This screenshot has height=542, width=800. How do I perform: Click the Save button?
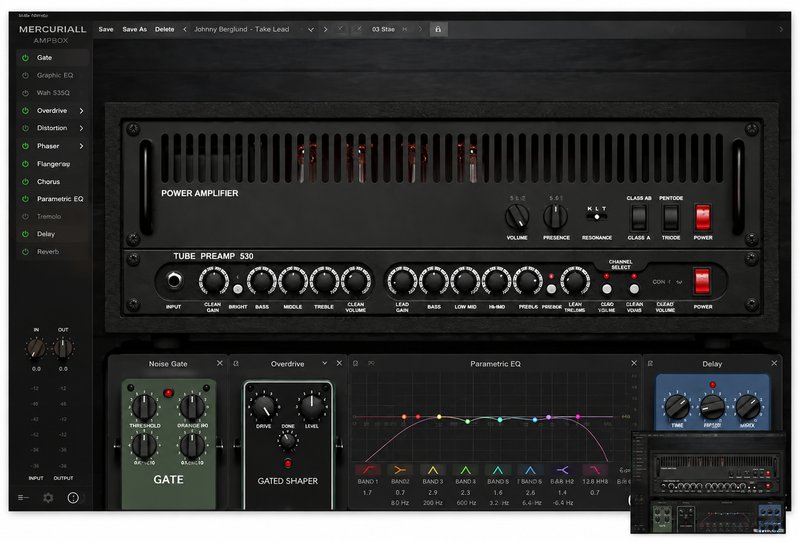pyautogui.click(x=106, y=30)
